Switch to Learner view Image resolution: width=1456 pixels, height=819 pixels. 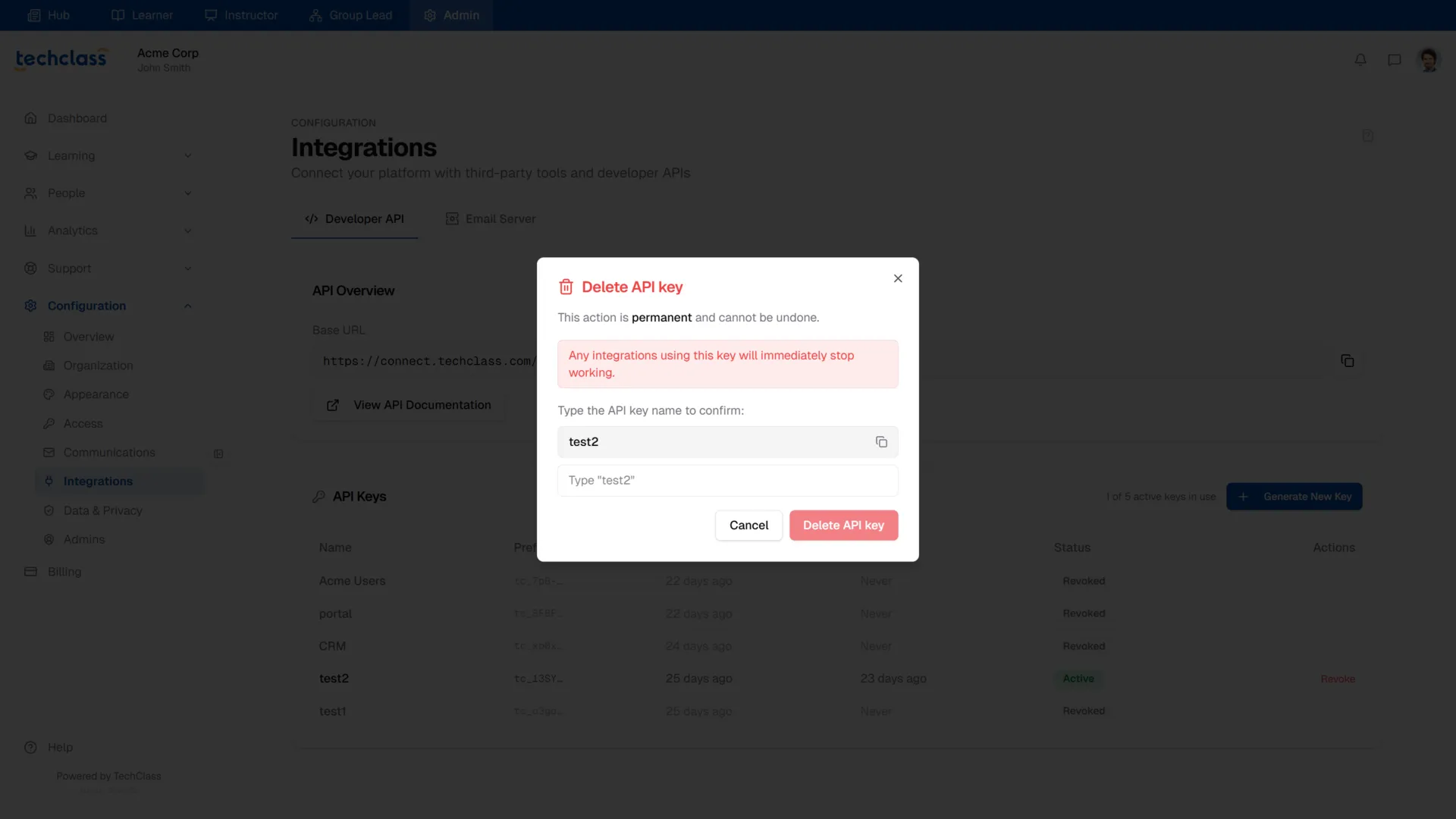point(142,15)
